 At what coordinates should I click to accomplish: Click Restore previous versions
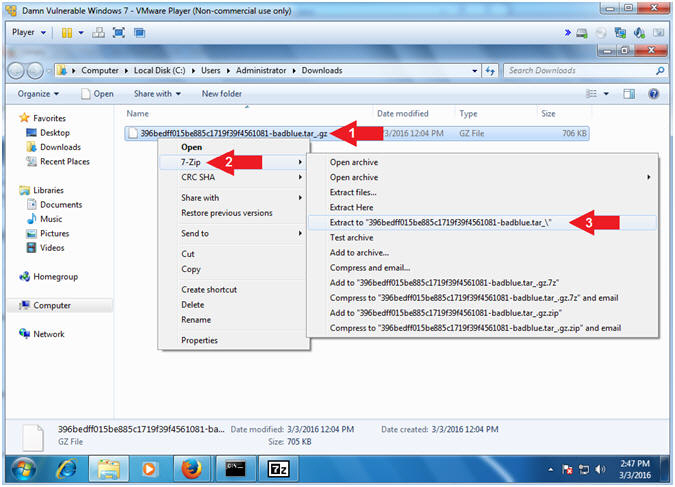226,213
